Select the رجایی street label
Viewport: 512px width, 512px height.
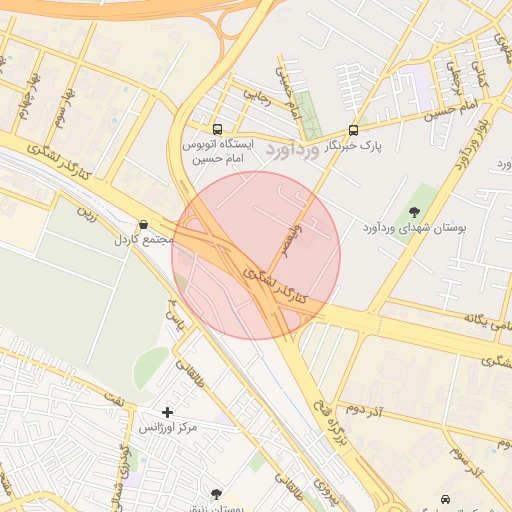pos(257,97)
